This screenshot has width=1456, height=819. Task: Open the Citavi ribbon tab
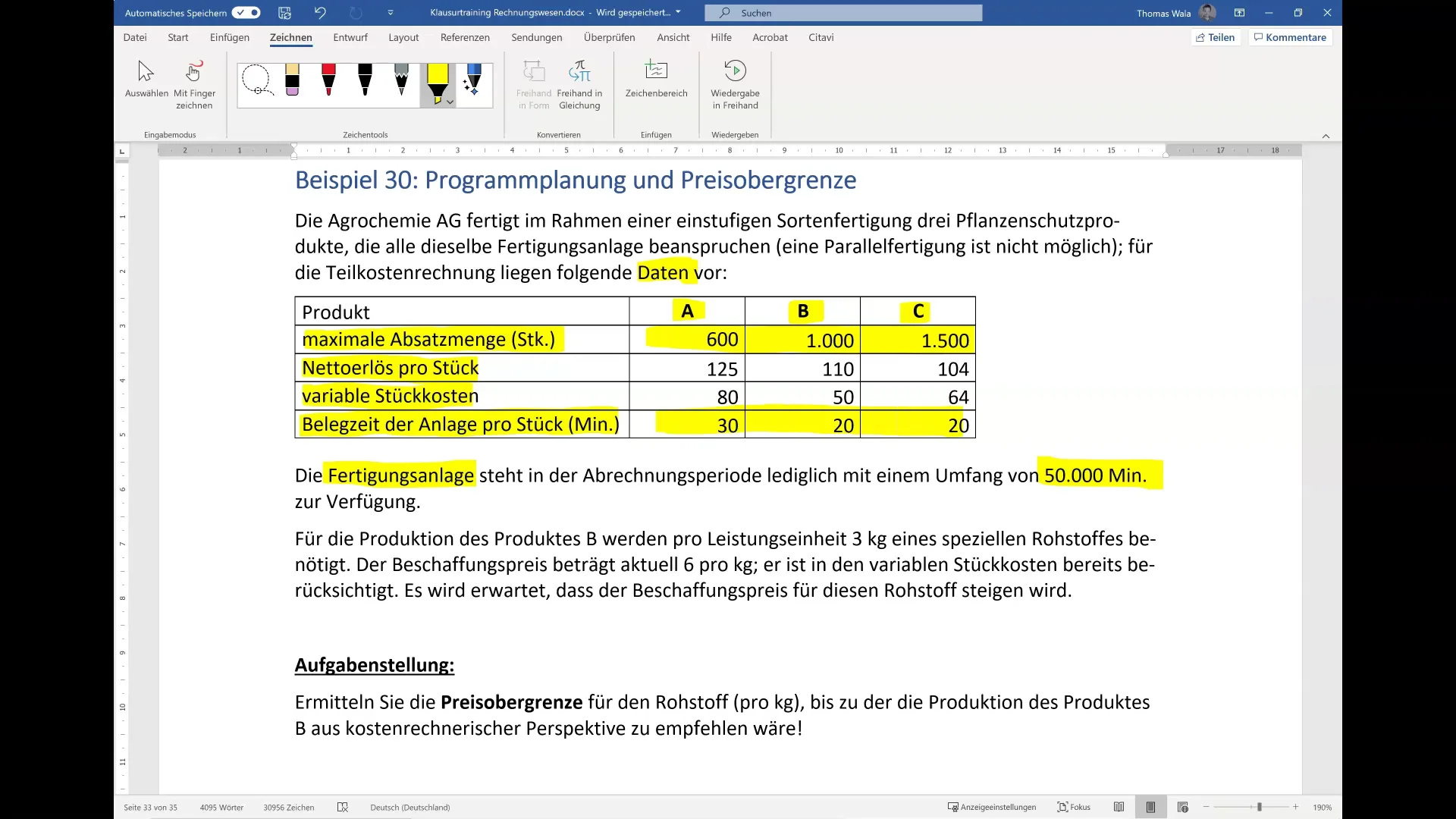pyautogui.click(x=821, y=36)
